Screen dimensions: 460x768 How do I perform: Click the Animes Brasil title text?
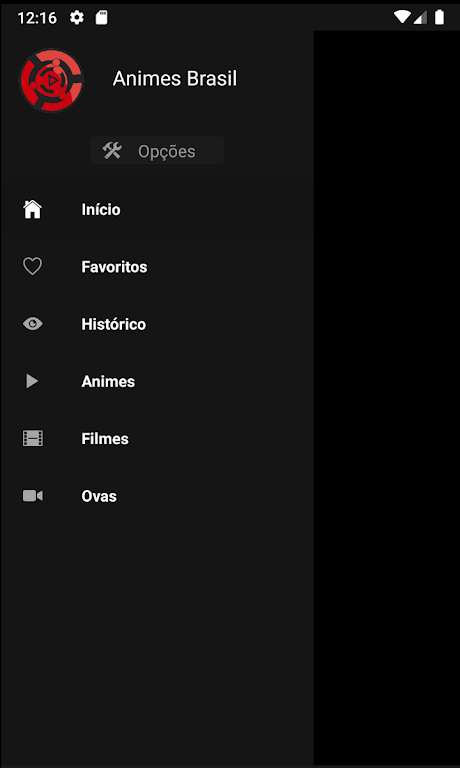coord(174,78)
